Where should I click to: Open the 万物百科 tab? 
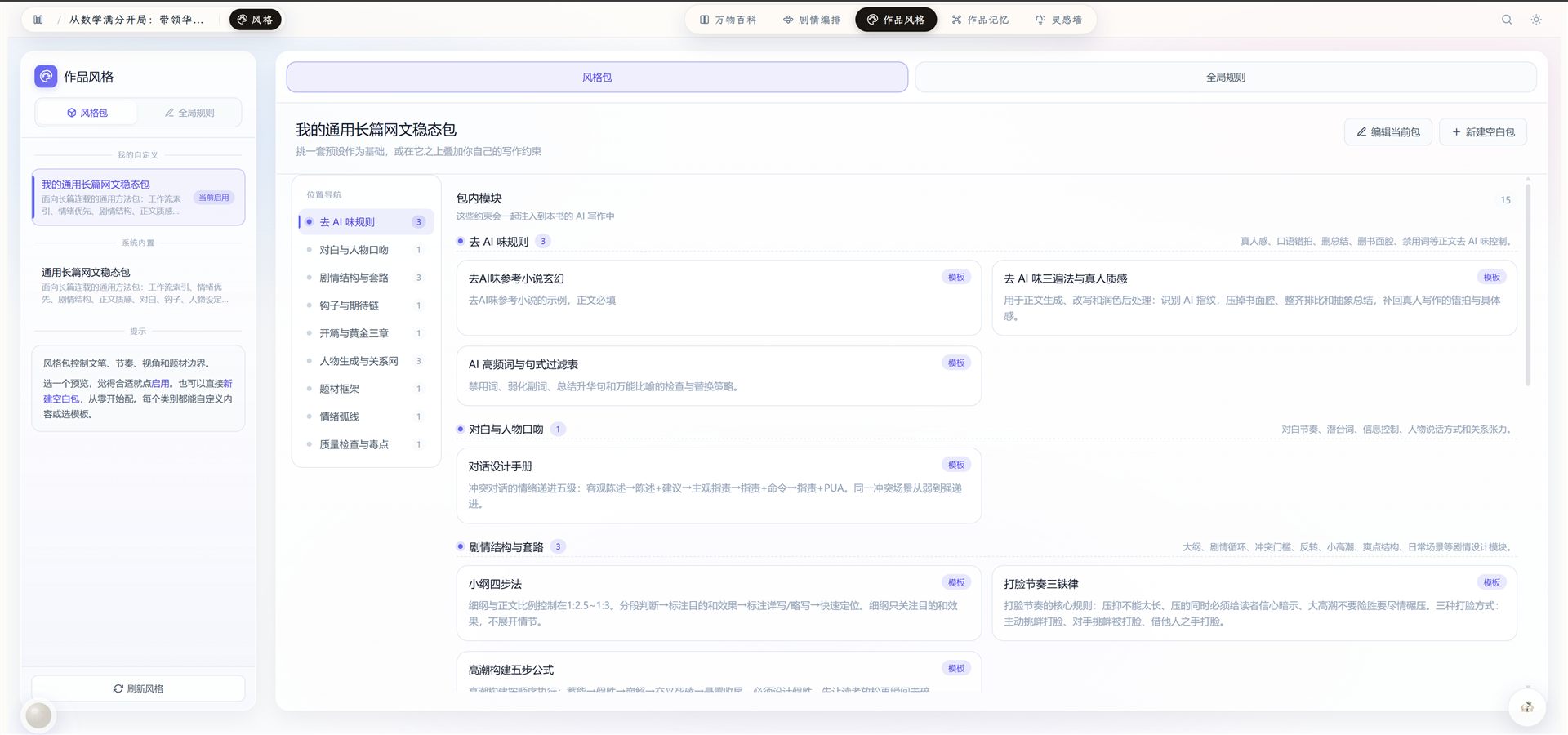tap(728, 20)
